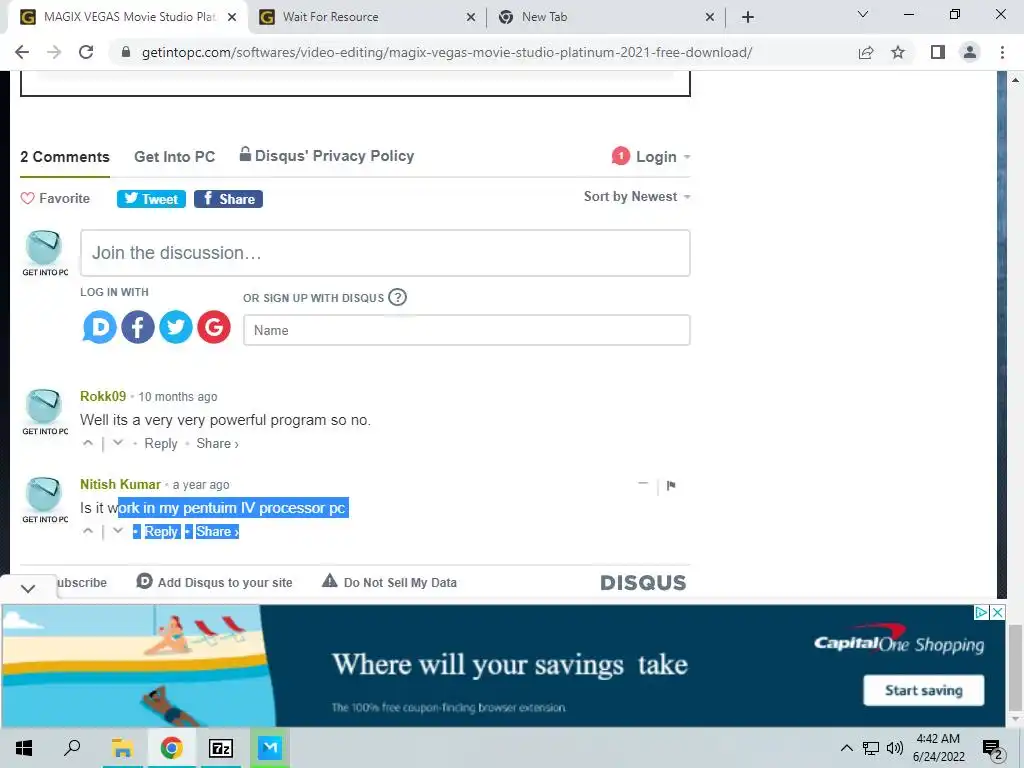
Task: Open Do Not Sell My Data link
Action: pyautogui.click(x=390, y=582)
